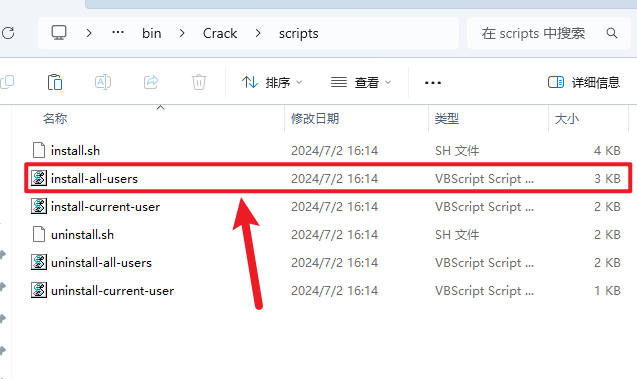The image size is (637, 379).
Task: Click the 3 KB size of install-all-users
Action: [607, 179]
